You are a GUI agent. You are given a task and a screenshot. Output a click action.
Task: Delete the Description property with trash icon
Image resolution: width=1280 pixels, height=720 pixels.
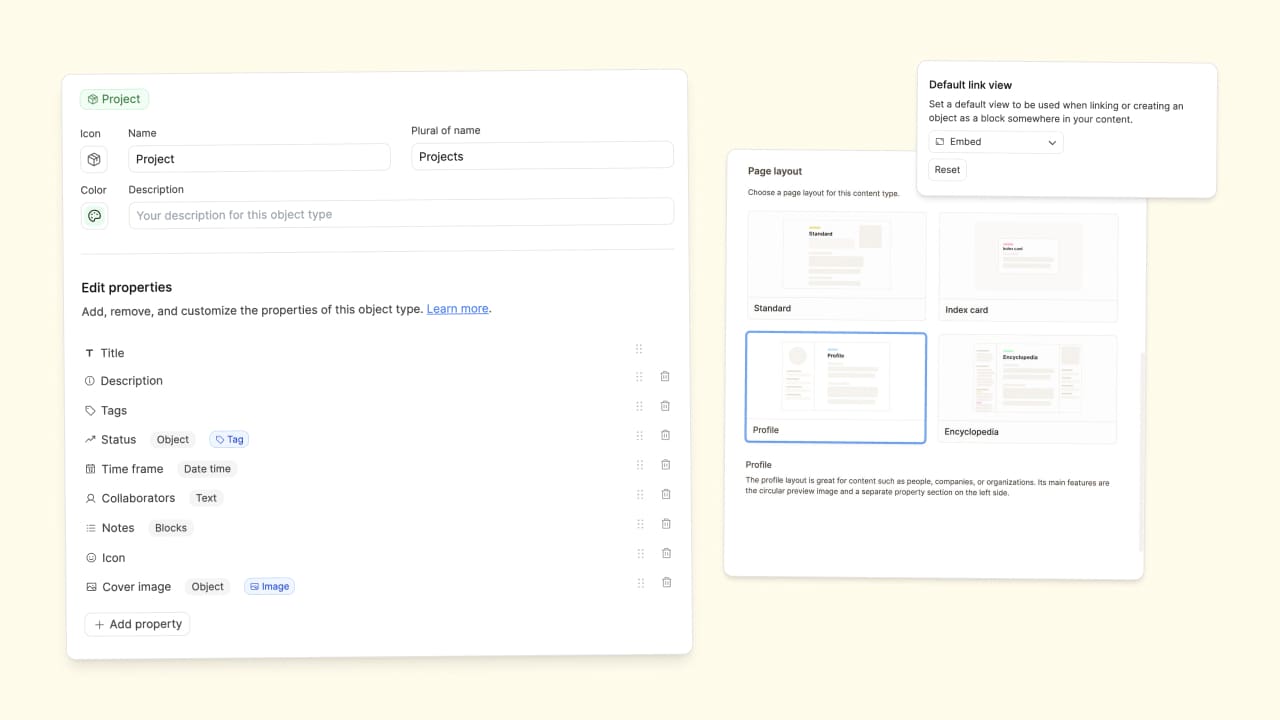[x=665, y=377]
